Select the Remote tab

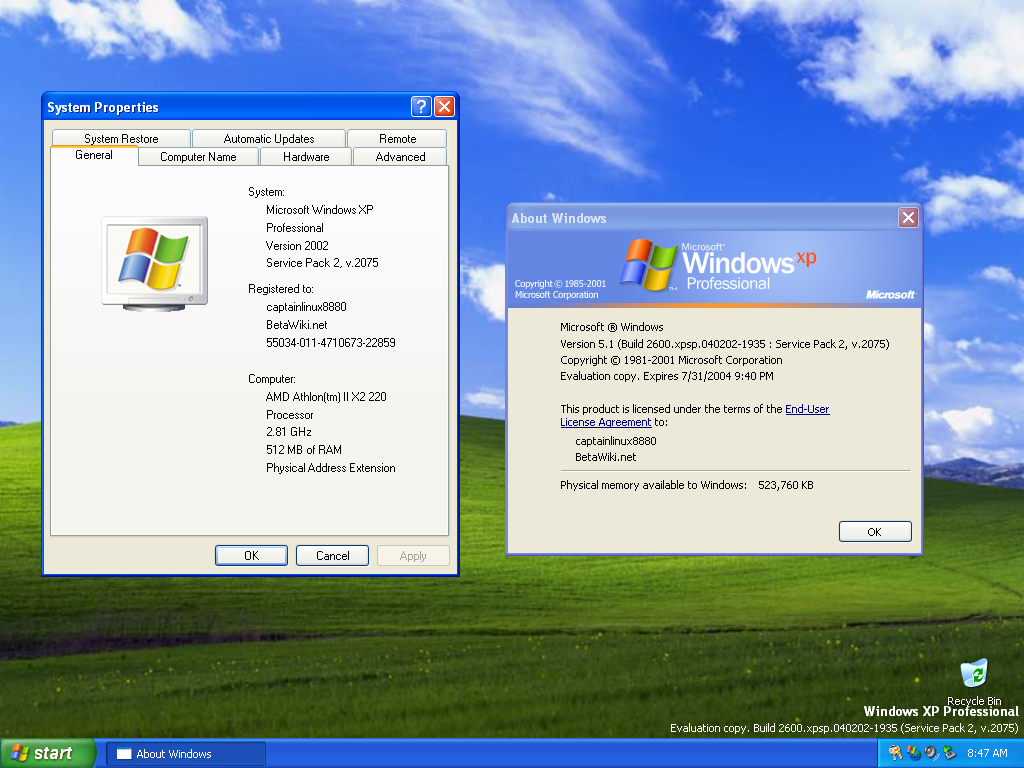click(397, 139)
